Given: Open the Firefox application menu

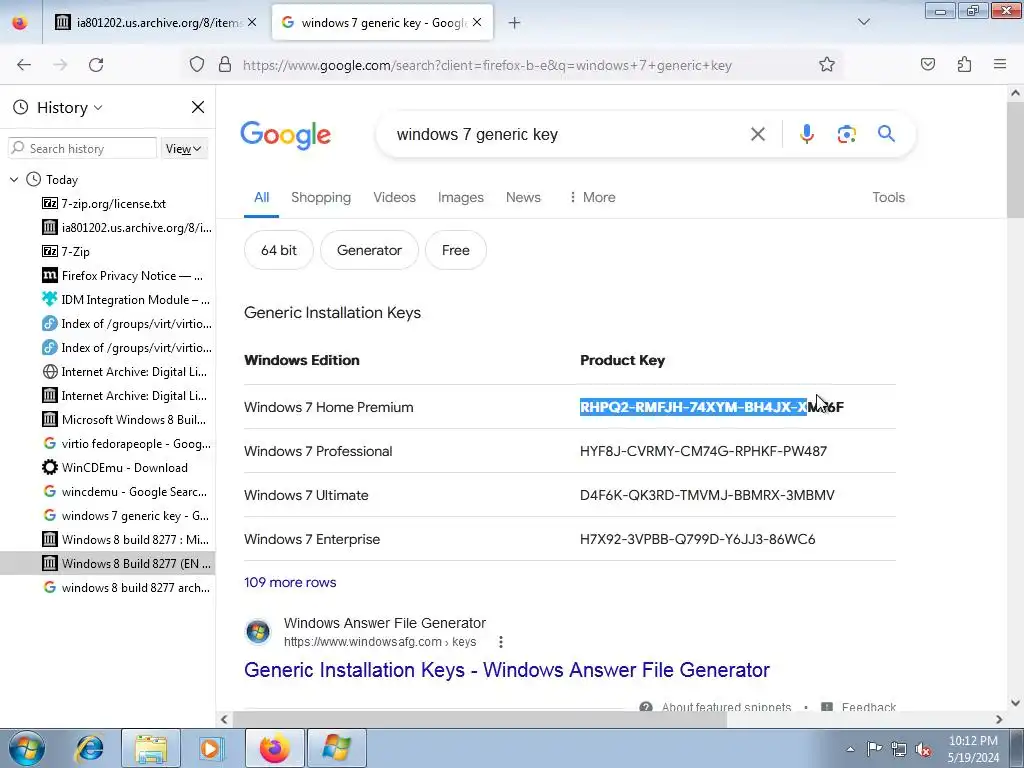Looking at the screenshot, I should coord(1000,64).
